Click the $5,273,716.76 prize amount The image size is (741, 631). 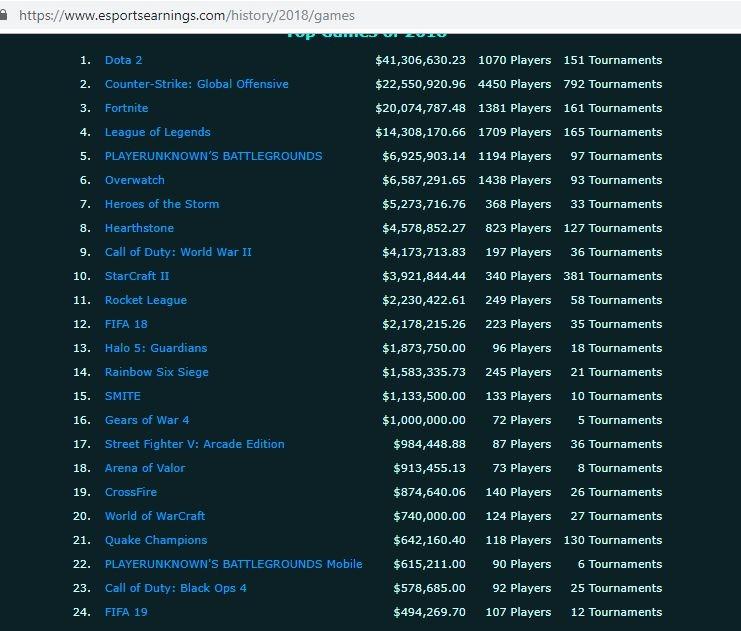[x=424, y=204]
